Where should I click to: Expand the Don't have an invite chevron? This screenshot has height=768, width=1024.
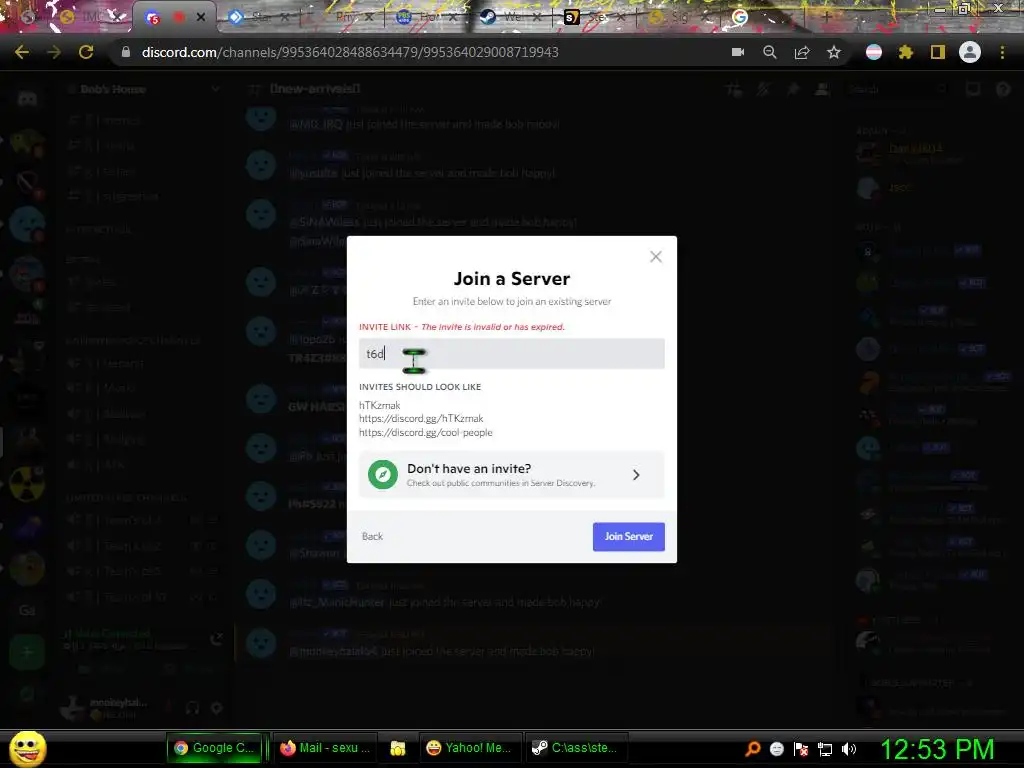pyautogui.click(x=636, y=475)
